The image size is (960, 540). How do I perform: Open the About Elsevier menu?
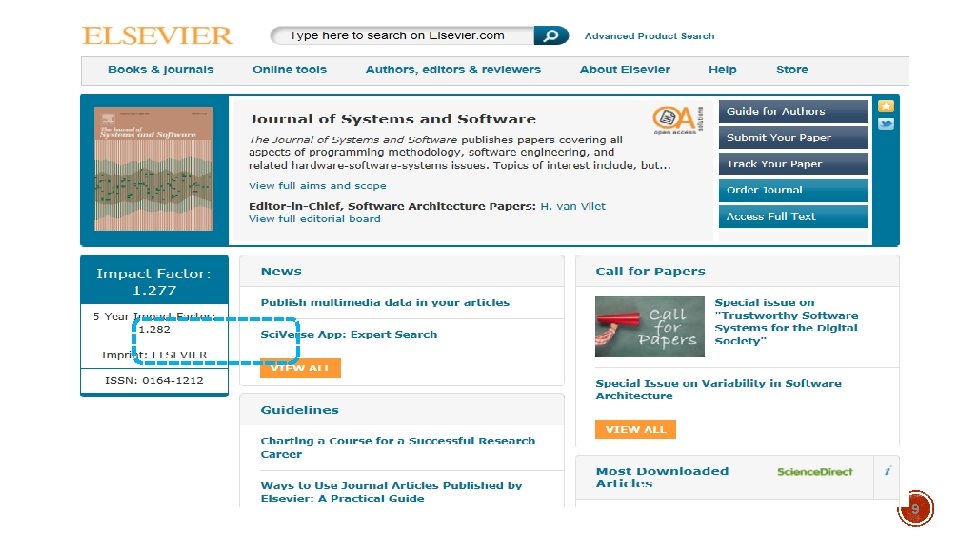pos(624,69)
